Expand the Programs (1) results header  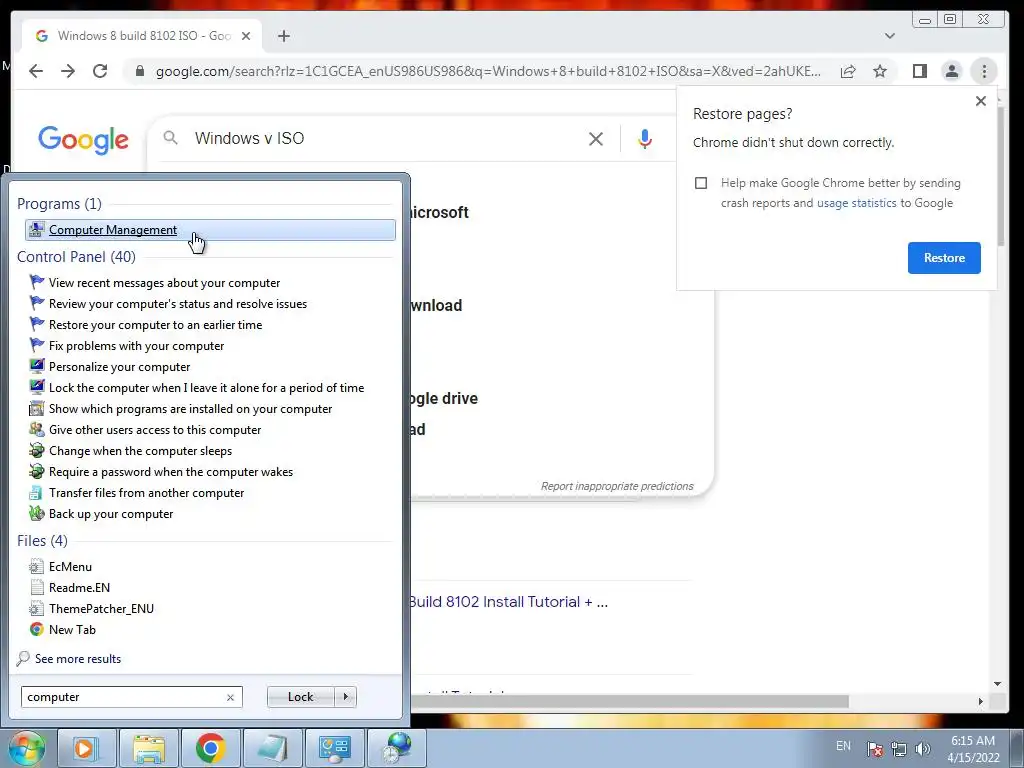point(59,204)
